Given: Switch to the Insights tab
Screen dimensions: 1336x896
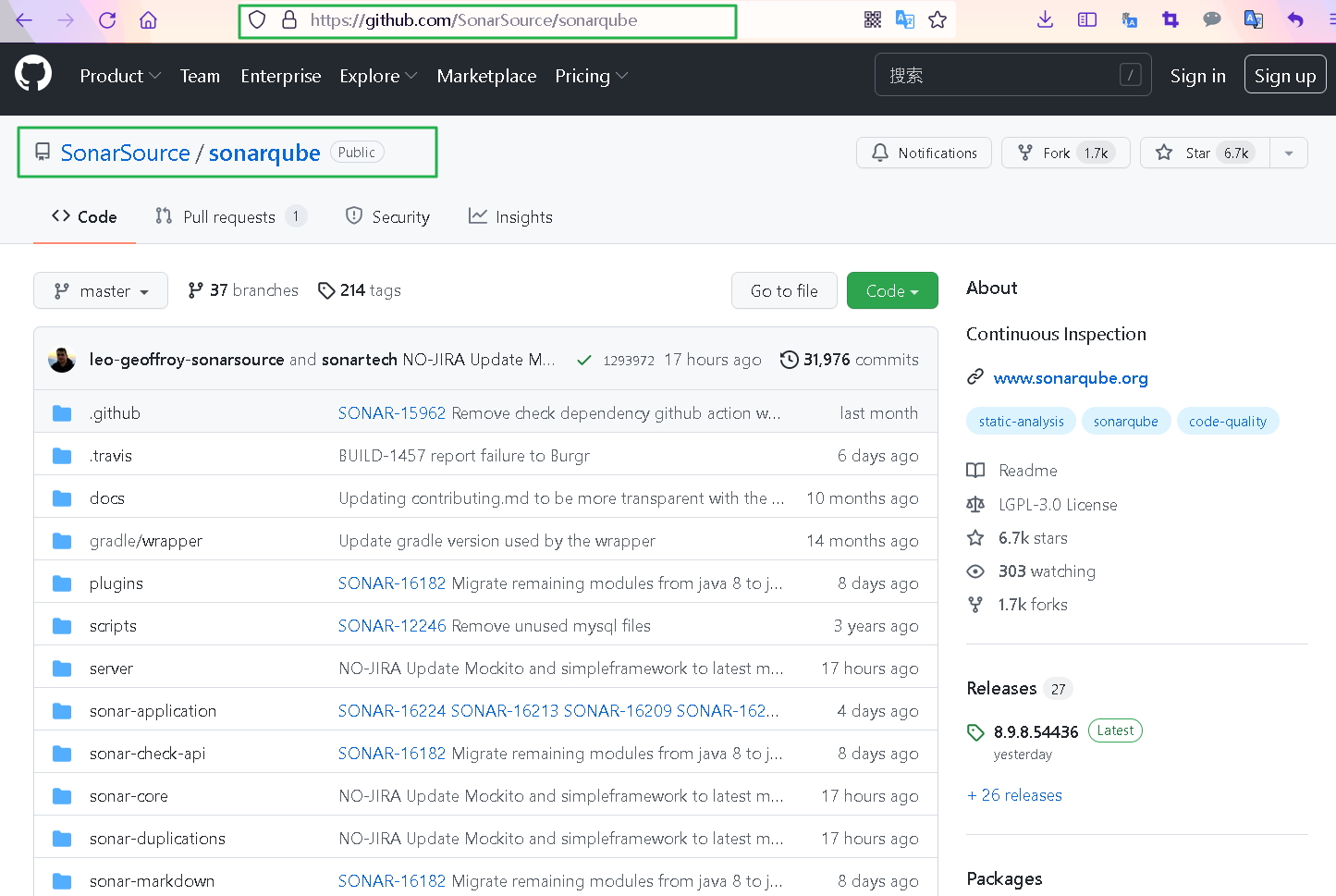Looking at the screenshot, I should 510,216.
